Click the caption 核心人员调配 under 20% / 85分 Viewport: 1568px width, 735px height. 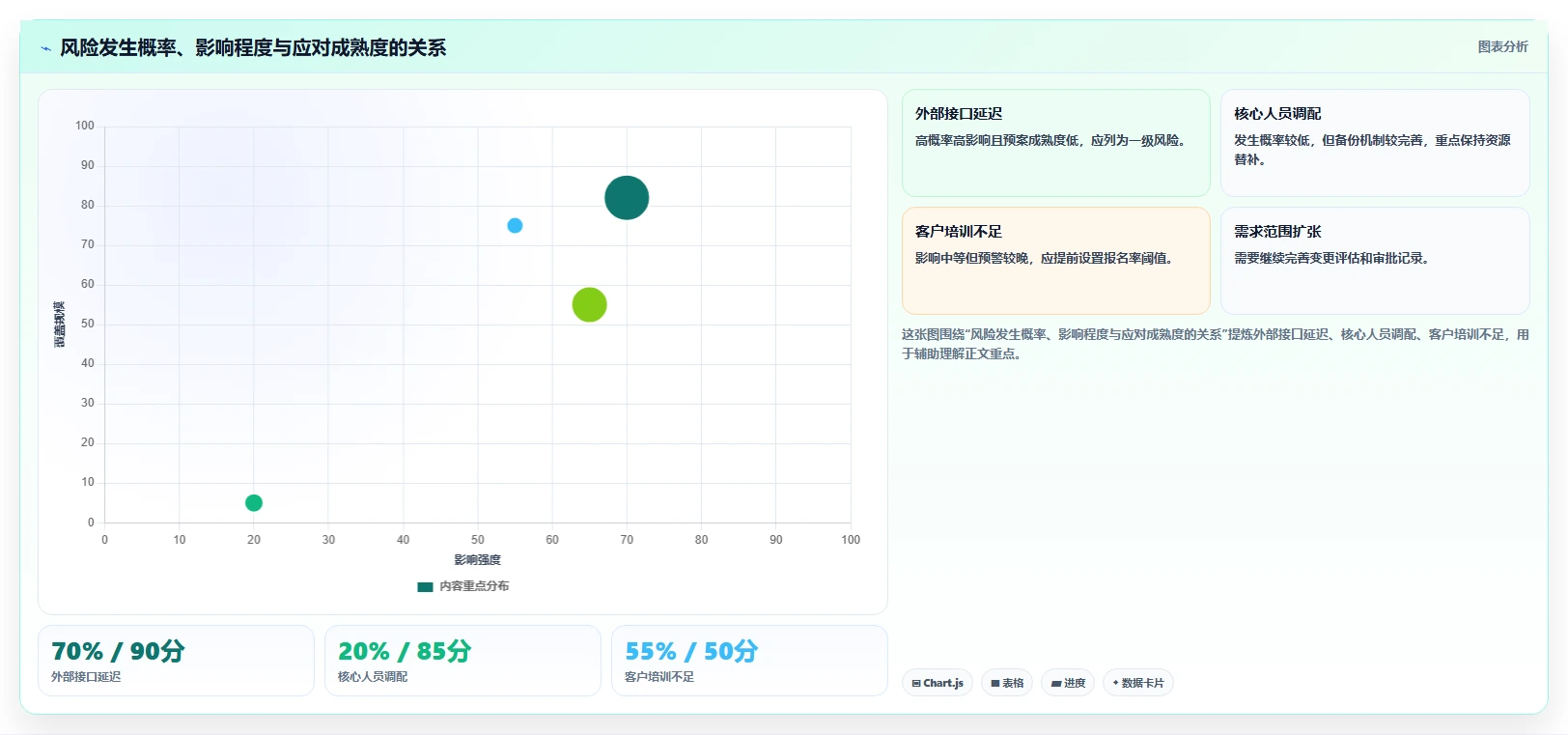point(373,677)
